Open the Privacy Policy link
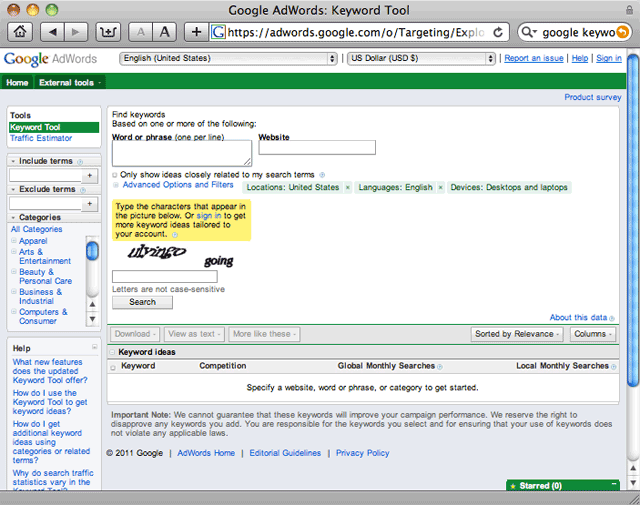640x505 pixels. (x=362, y=453)
